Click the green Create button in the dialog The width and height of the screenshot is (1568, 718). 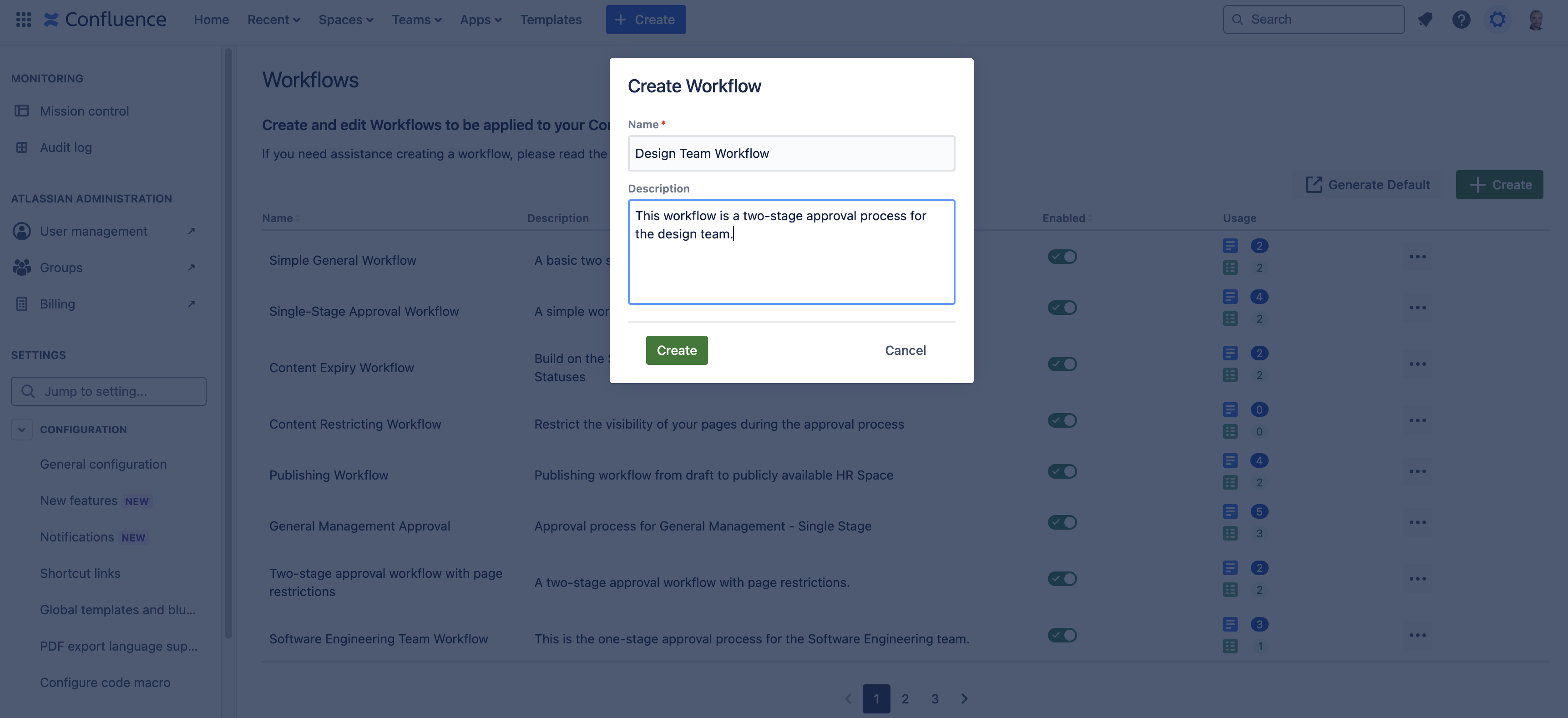pos(676,350)
